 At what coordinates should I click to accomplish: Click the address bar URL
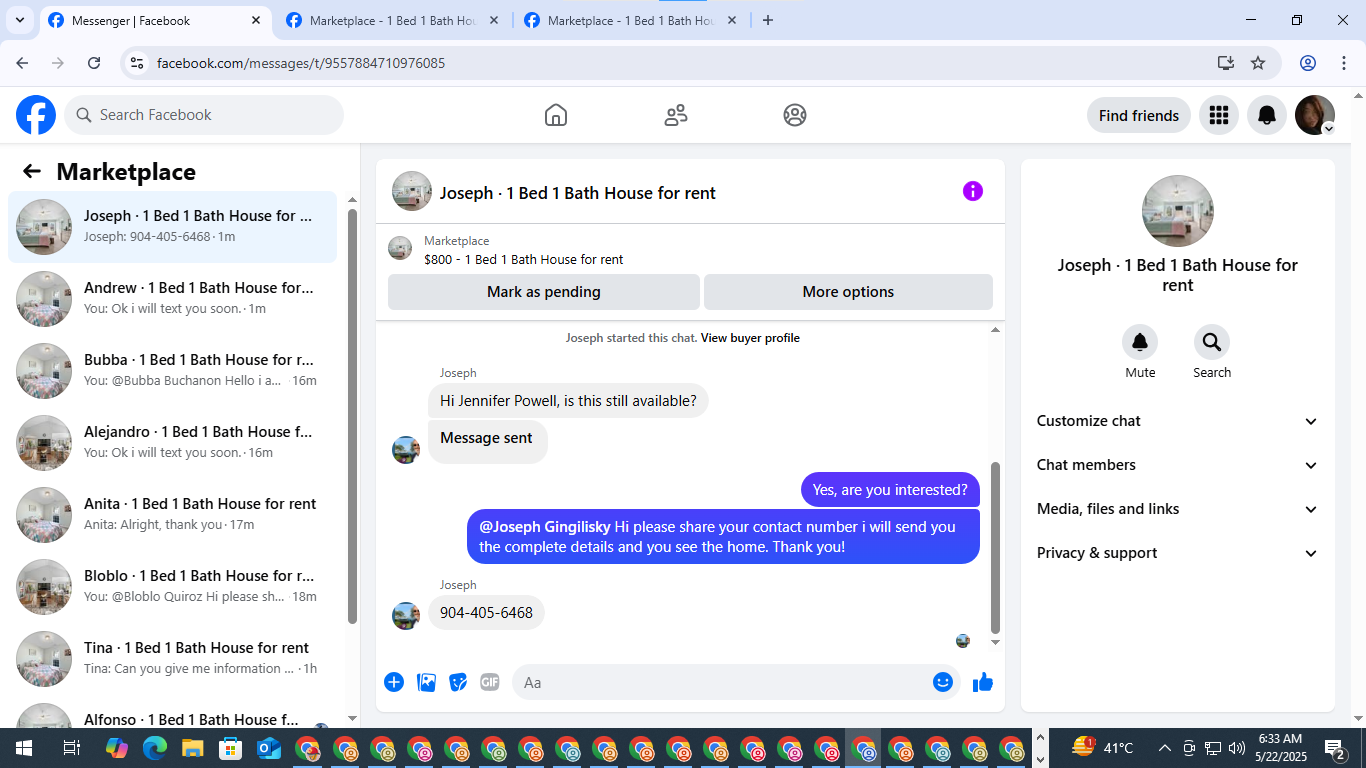(x=301, y=63)
